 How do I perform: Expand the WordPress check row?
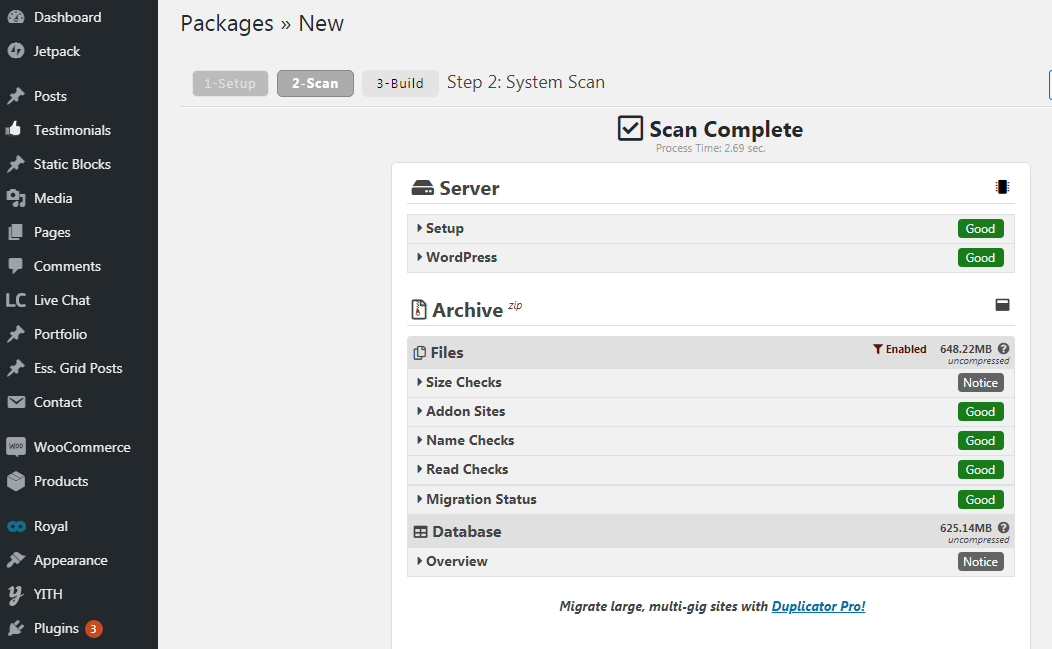click(x=460, y=257)
